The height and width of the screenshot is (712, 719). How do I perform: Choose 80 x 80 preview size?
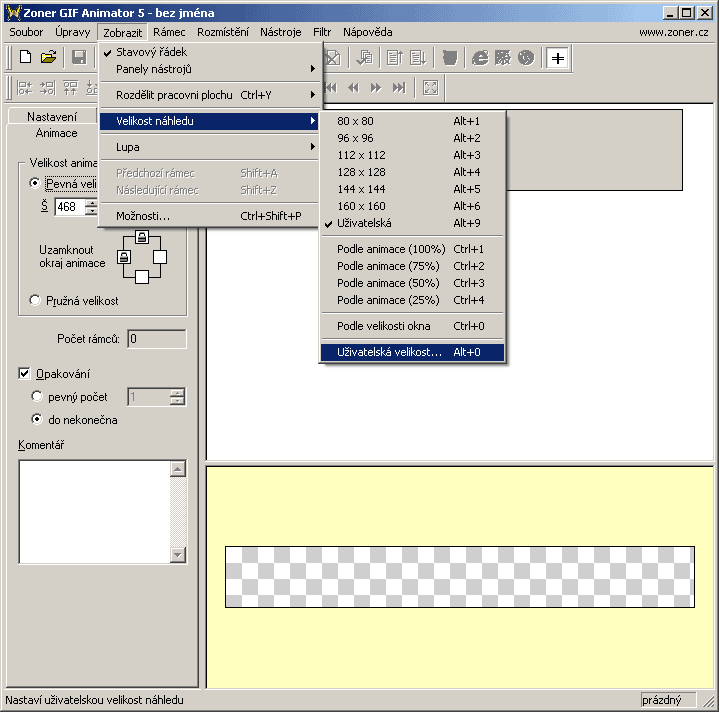point(412,121)
